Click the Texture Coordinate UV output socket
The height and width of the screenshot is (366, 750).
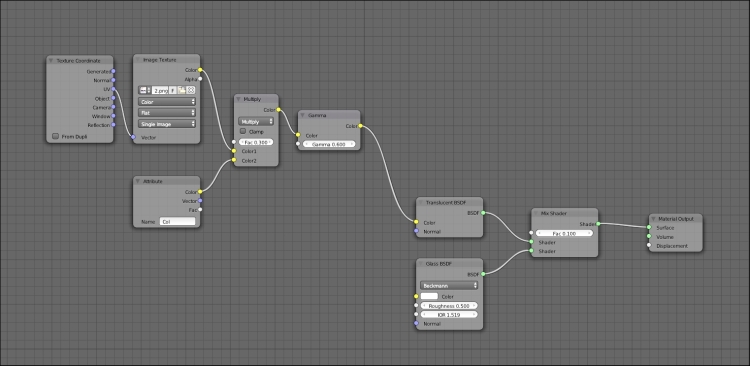pos(113,89)
